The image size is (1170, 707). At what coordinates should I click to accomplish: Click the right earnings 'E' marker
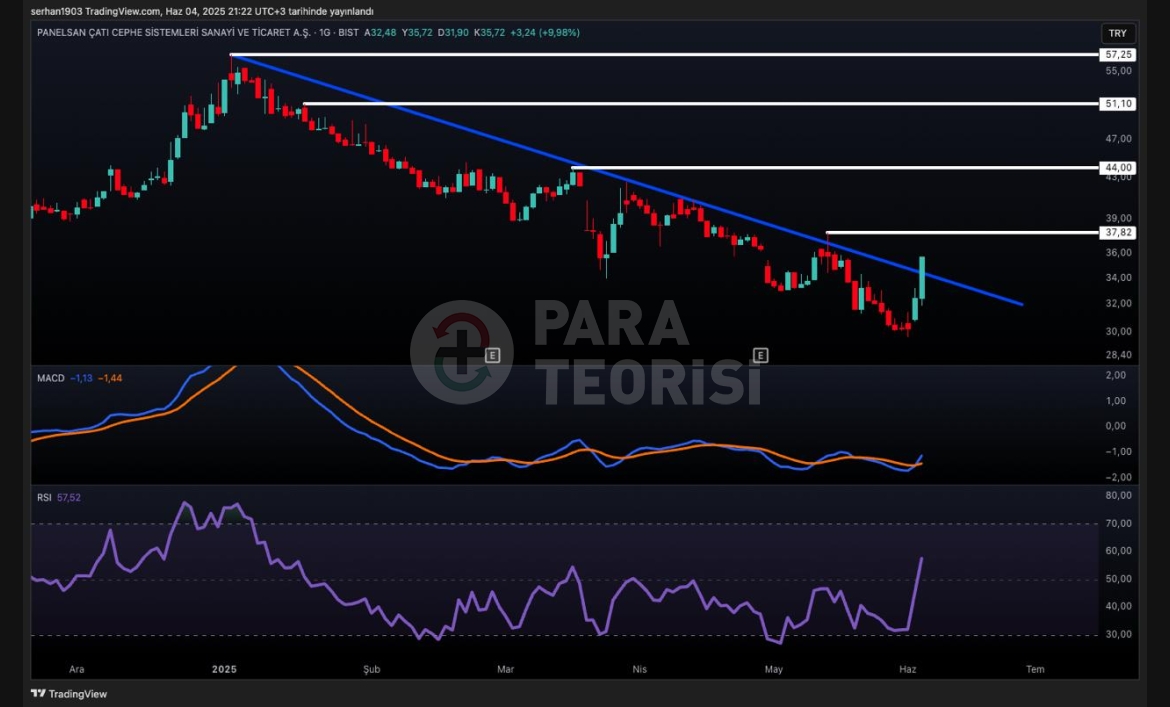760,355
